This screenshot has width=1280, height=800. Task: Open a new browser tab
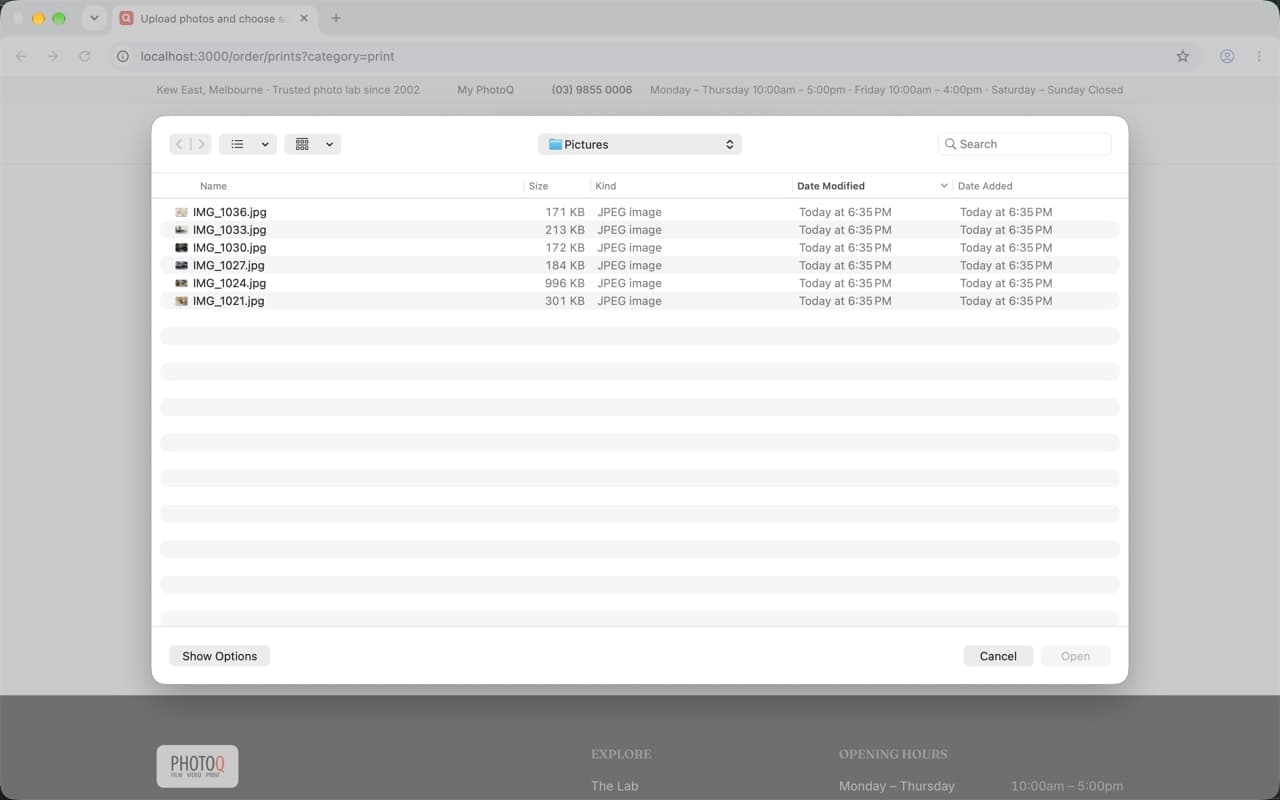click(x=336, y=18)
